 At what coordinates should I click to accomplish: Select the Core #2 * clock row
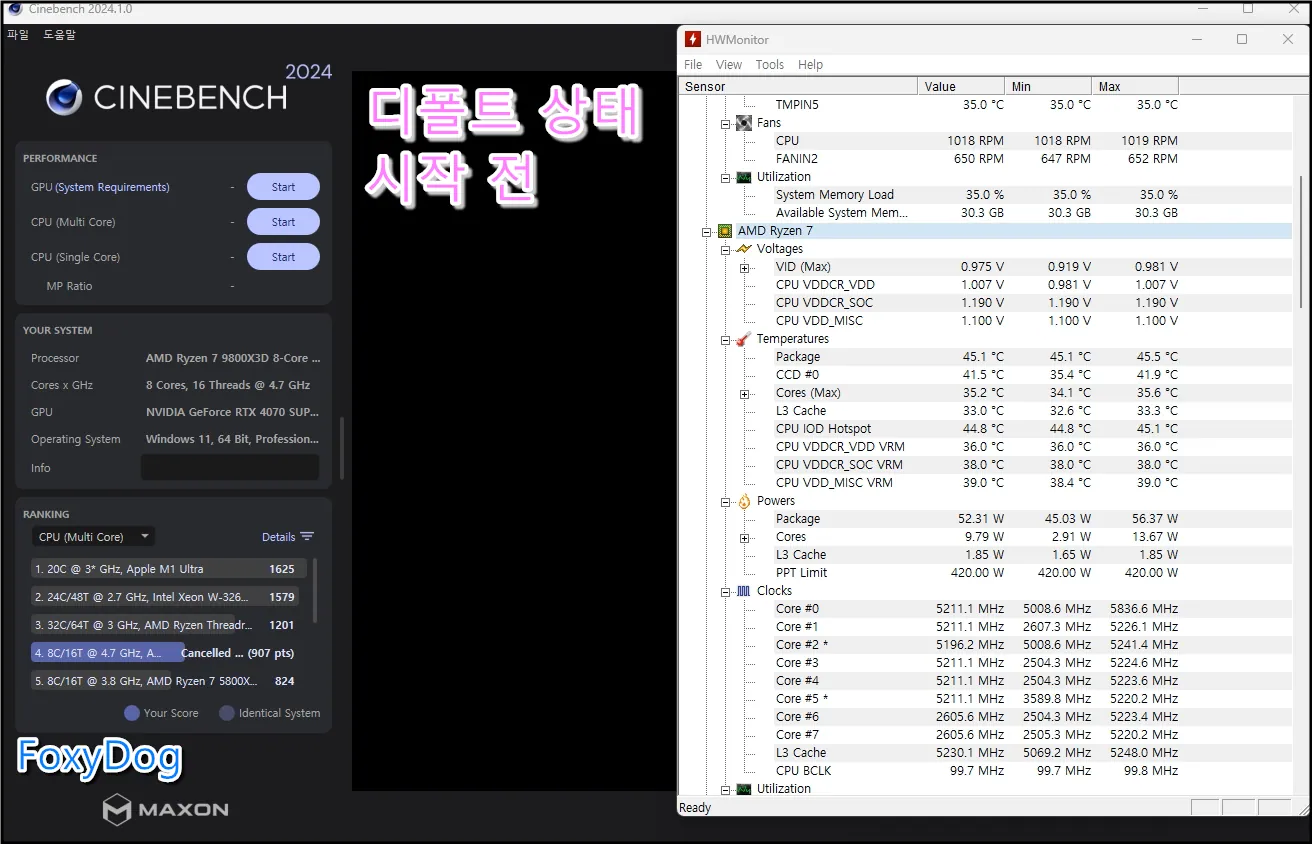point(985,645)
